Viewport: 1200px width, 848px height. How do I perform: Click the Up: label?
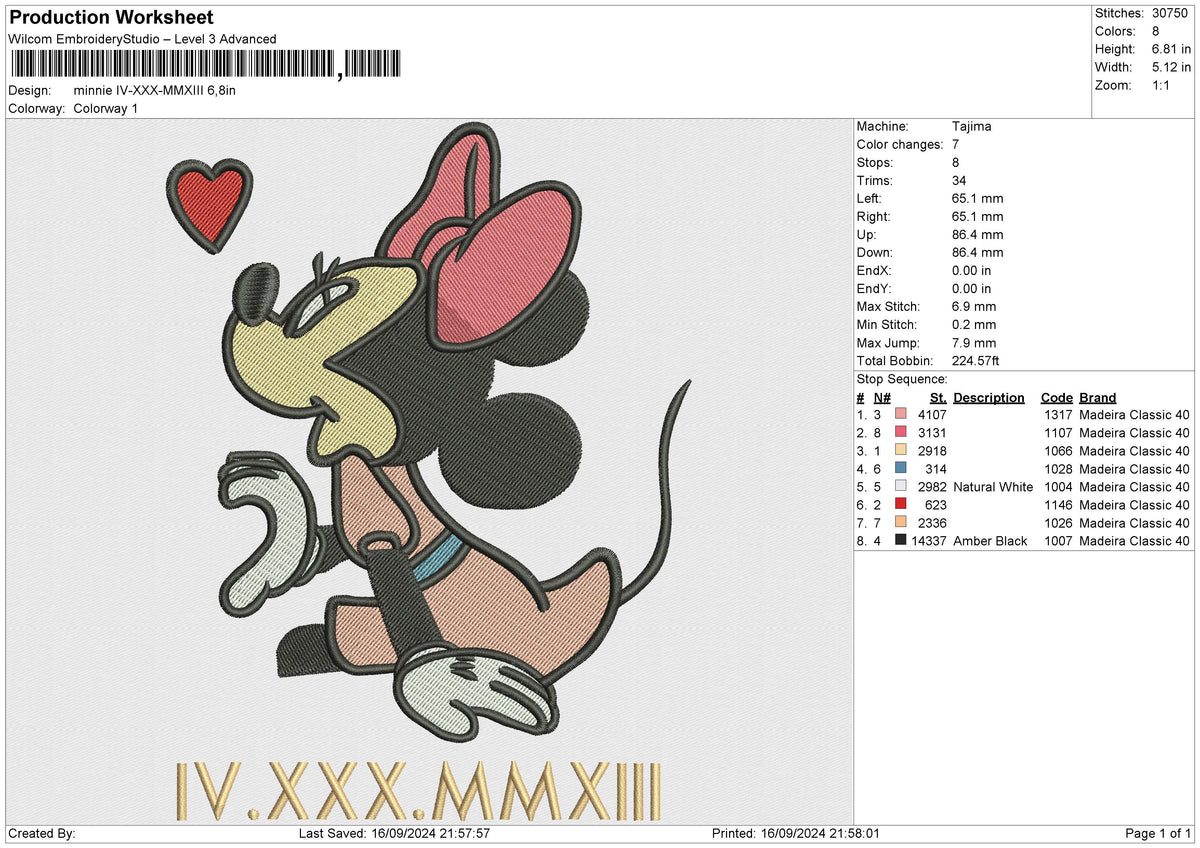click(x=868, y=235)
